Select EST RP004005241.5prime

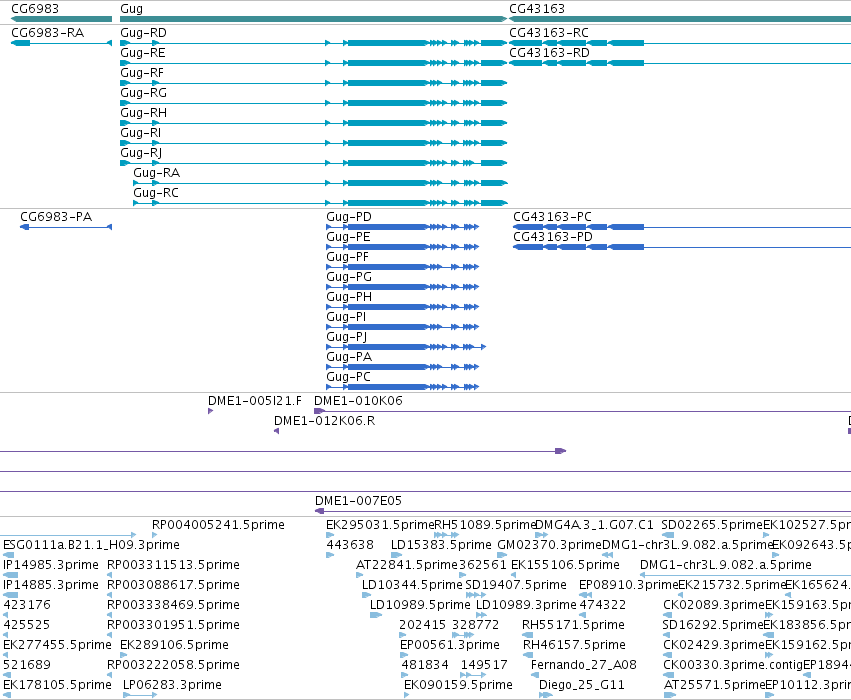pos(218,525)
